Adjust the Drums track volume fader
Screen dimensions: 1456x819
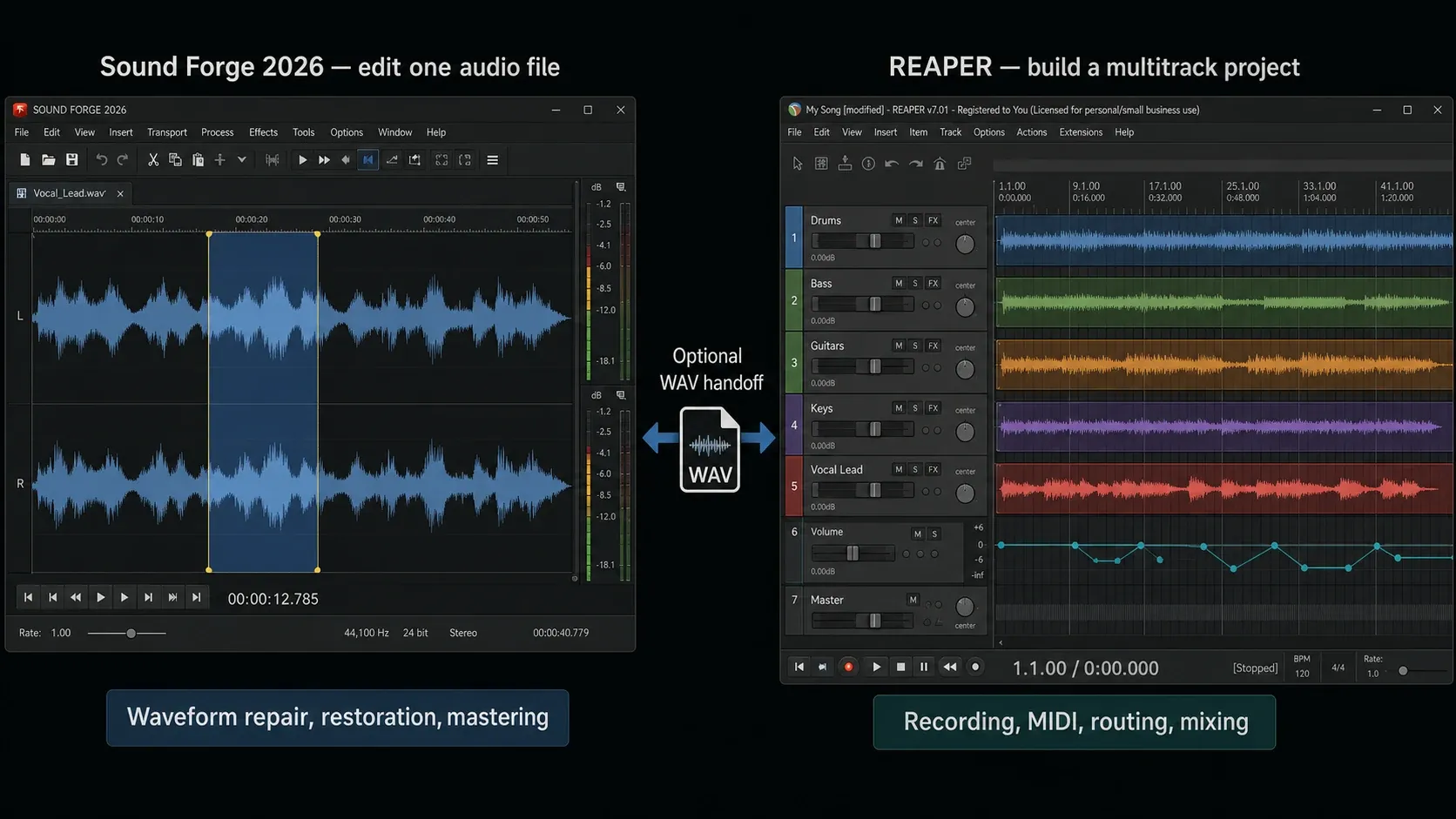[x=875, y=242]
